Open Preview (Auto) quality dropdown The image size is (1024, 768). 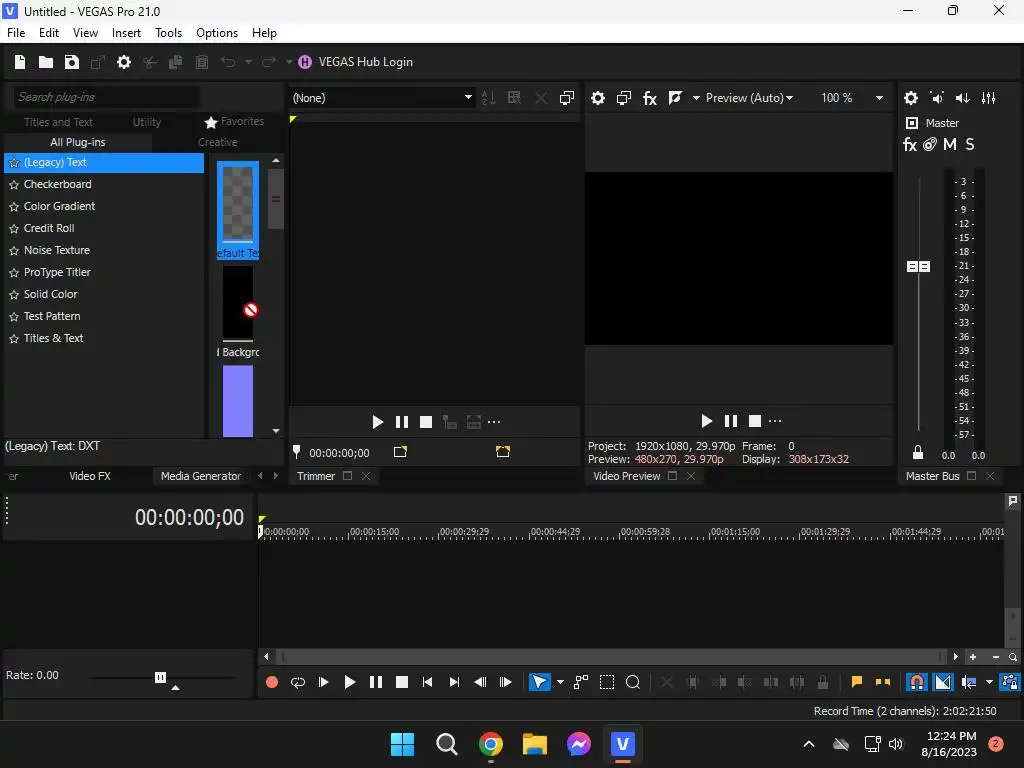click(750, 98)
